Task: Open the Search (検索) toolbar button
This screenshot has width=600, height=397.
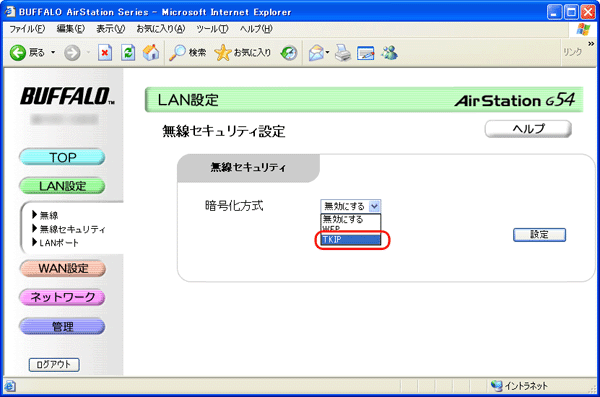Action: (188, 53)
